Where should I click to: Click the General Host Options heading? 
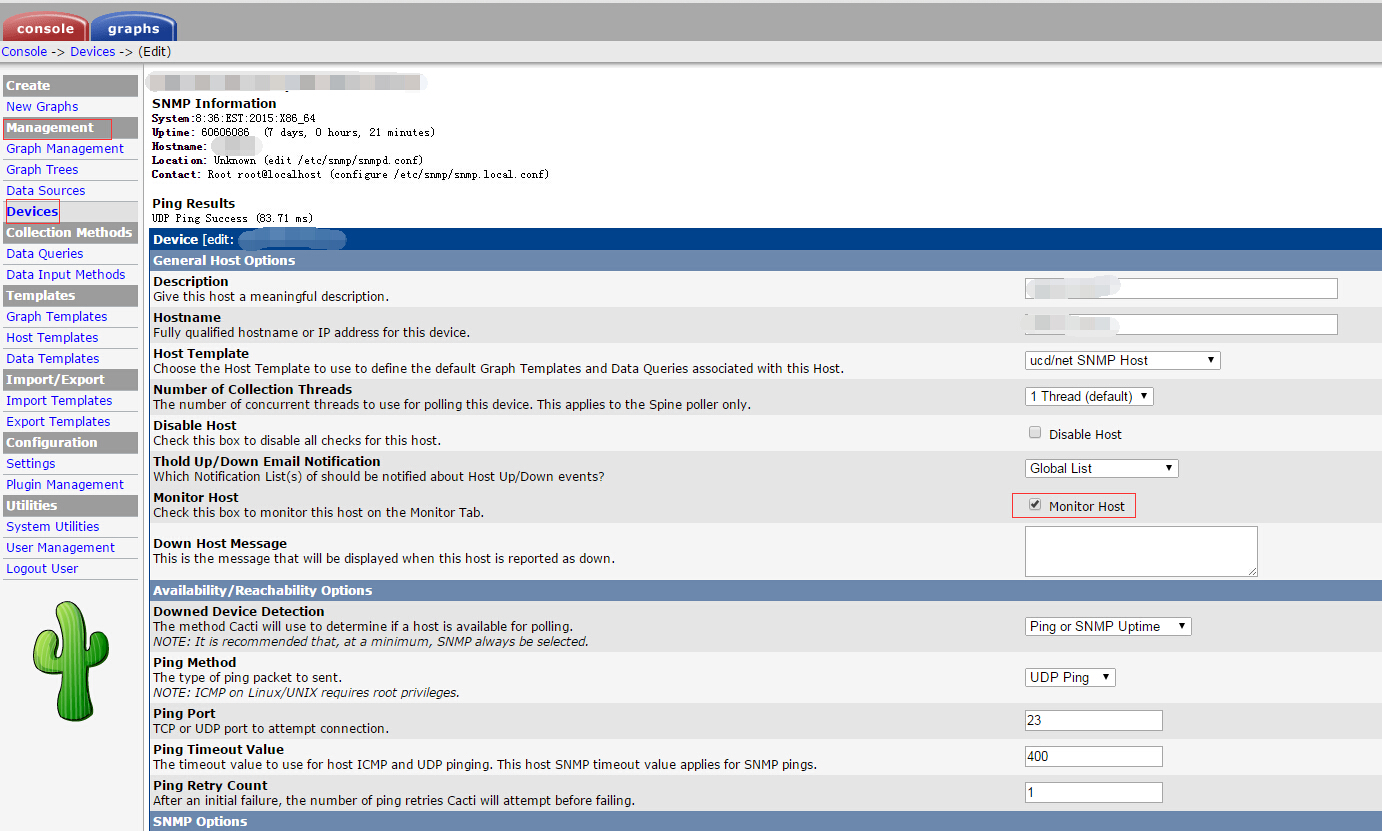point(224,261)
